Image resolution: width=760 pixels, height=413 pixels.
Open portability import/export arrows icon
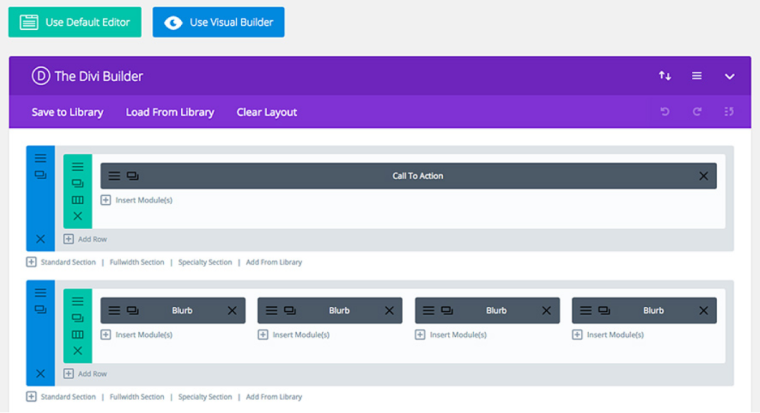point(665,76)
